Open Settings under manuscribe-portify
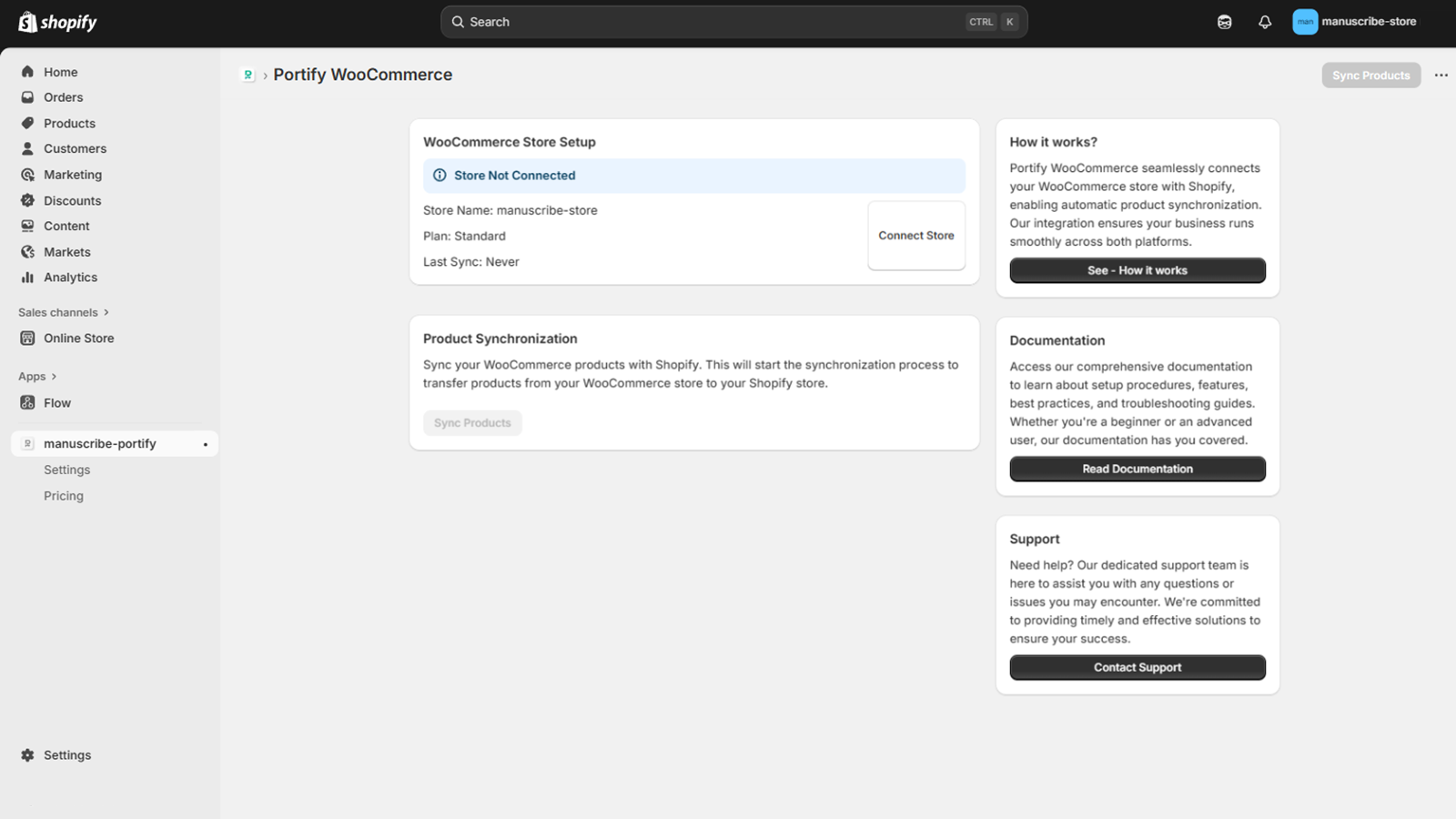Image resolution: width=1456 pixels, height=819 pixels. tap(67, 470)
